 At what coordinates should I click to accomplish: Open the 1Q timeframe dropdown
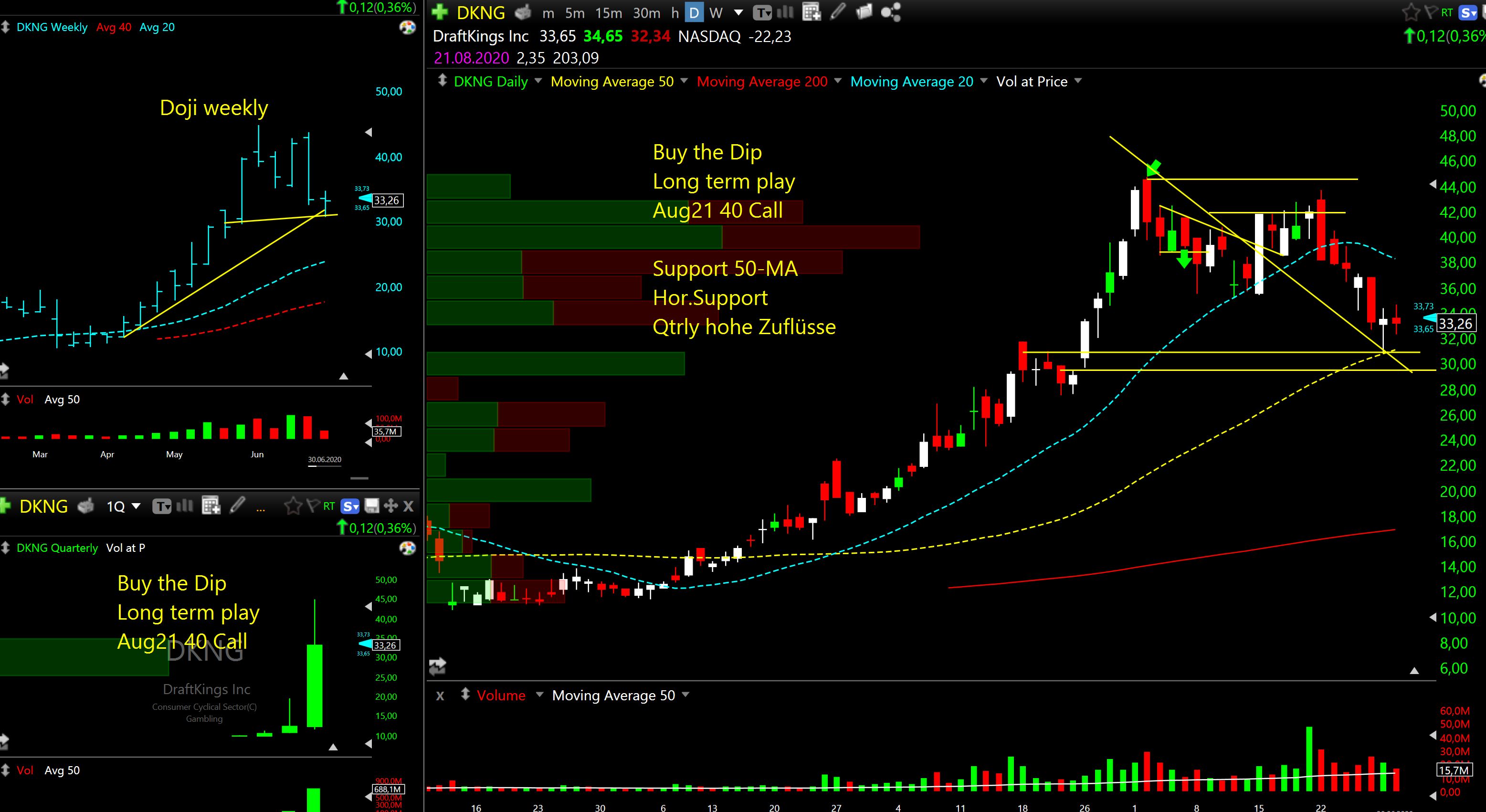click(124, 506)
